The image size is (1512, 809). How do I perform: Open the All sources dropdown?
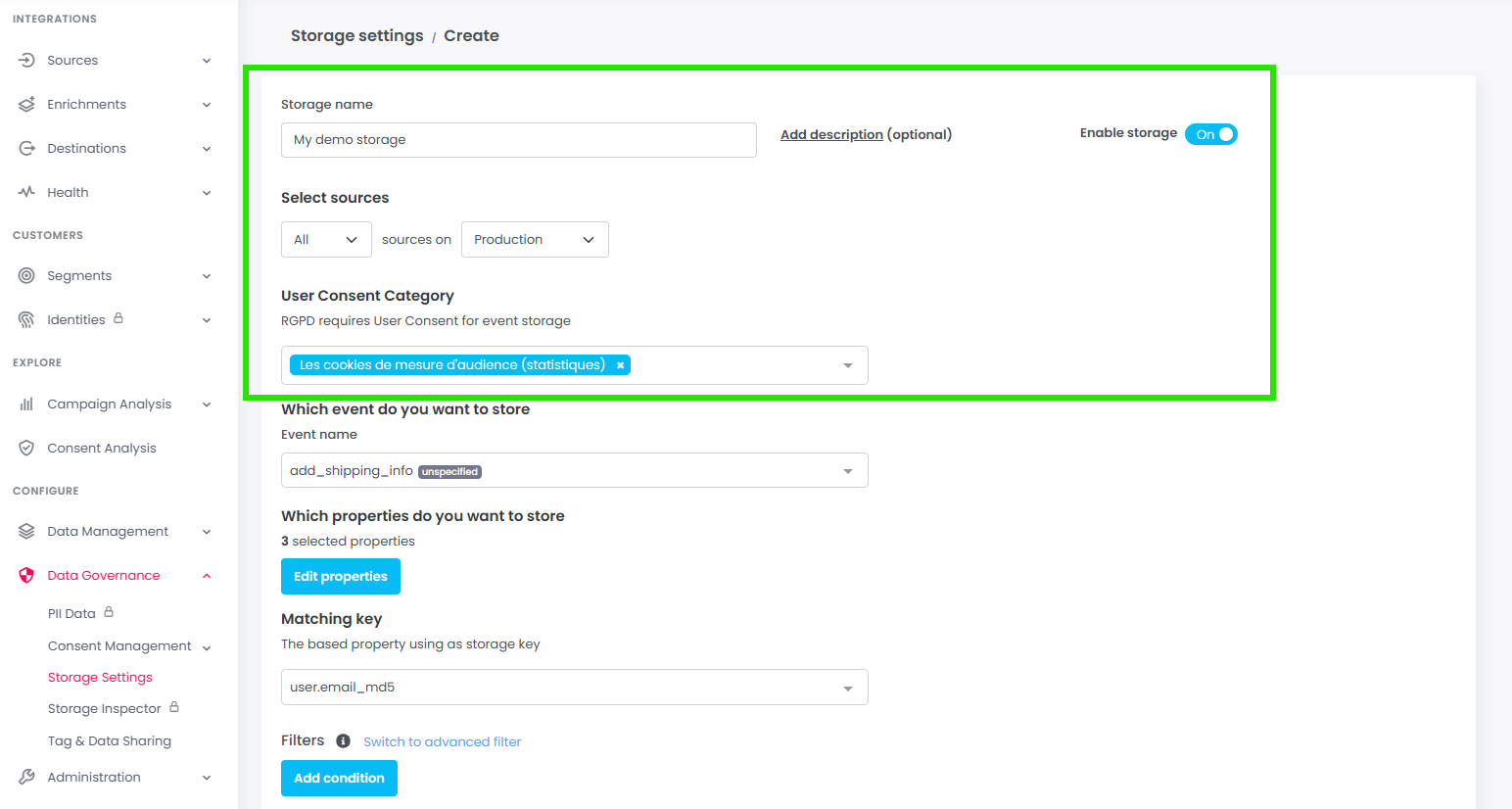(326, 240)
